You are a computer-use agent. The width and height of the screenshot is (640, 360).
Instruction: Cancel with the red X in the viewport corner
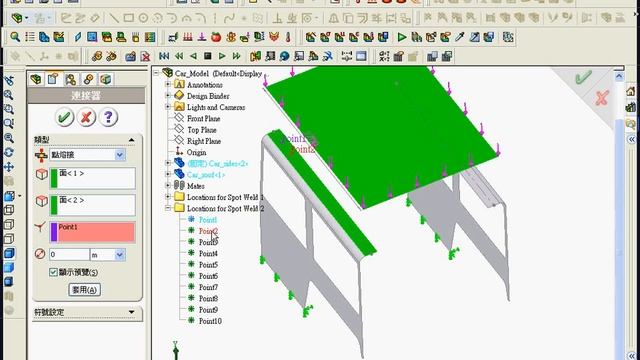602,98
